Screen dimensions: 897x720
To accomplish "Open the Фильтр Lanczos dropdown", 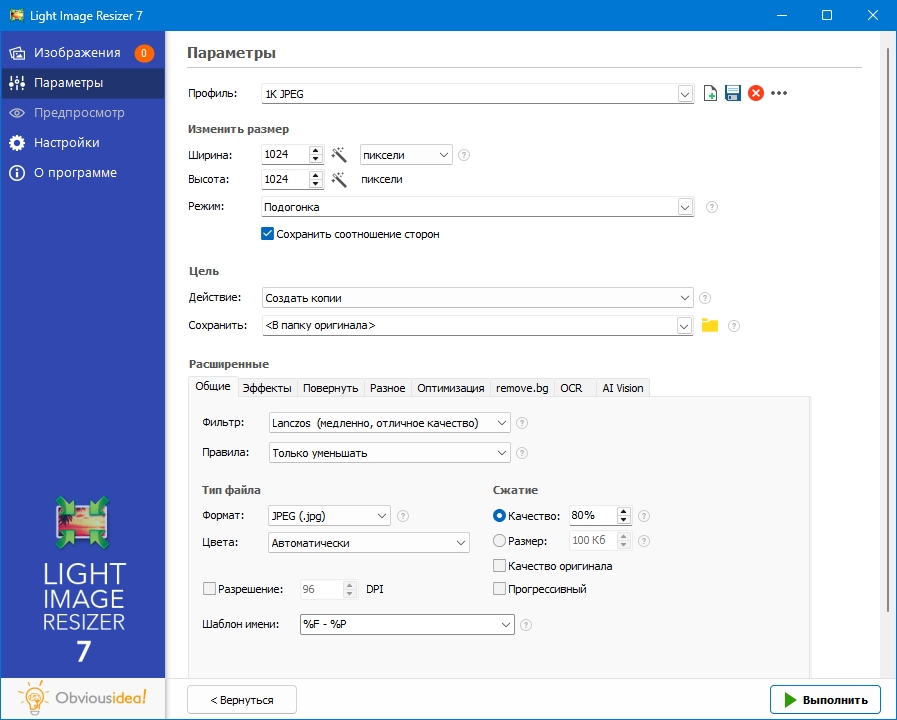I will (x=390, y=423).
